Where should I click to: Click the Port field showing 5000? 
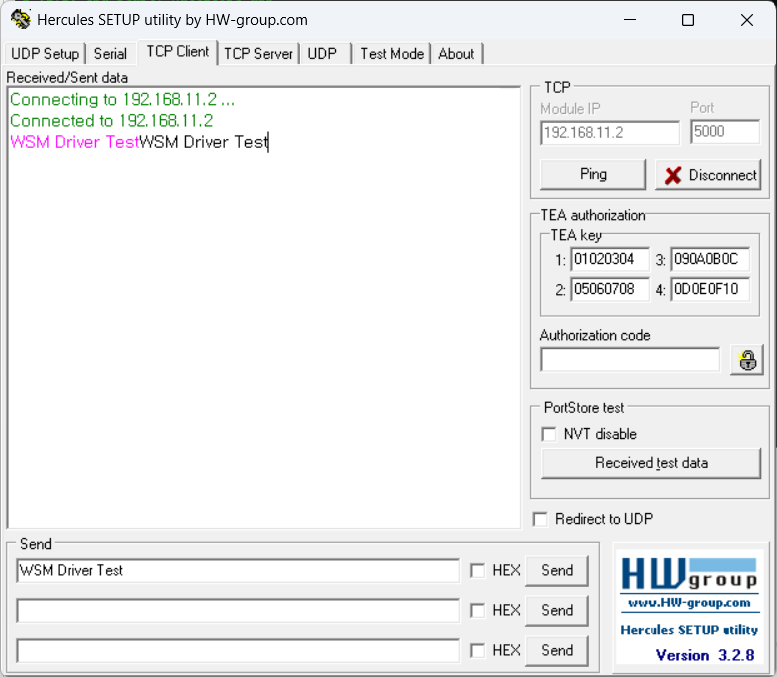pyautogui.click(x=725, y=132)
